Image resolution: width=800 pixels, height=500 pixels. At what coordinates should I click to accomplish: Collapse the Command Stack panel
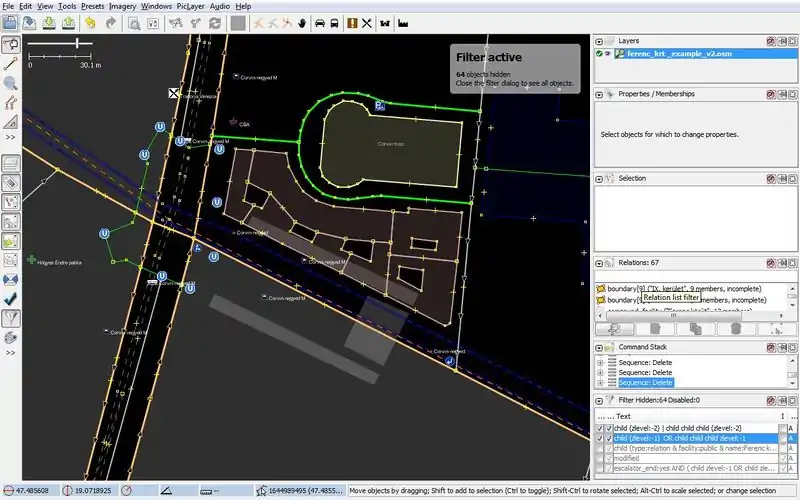coord(600,348)
